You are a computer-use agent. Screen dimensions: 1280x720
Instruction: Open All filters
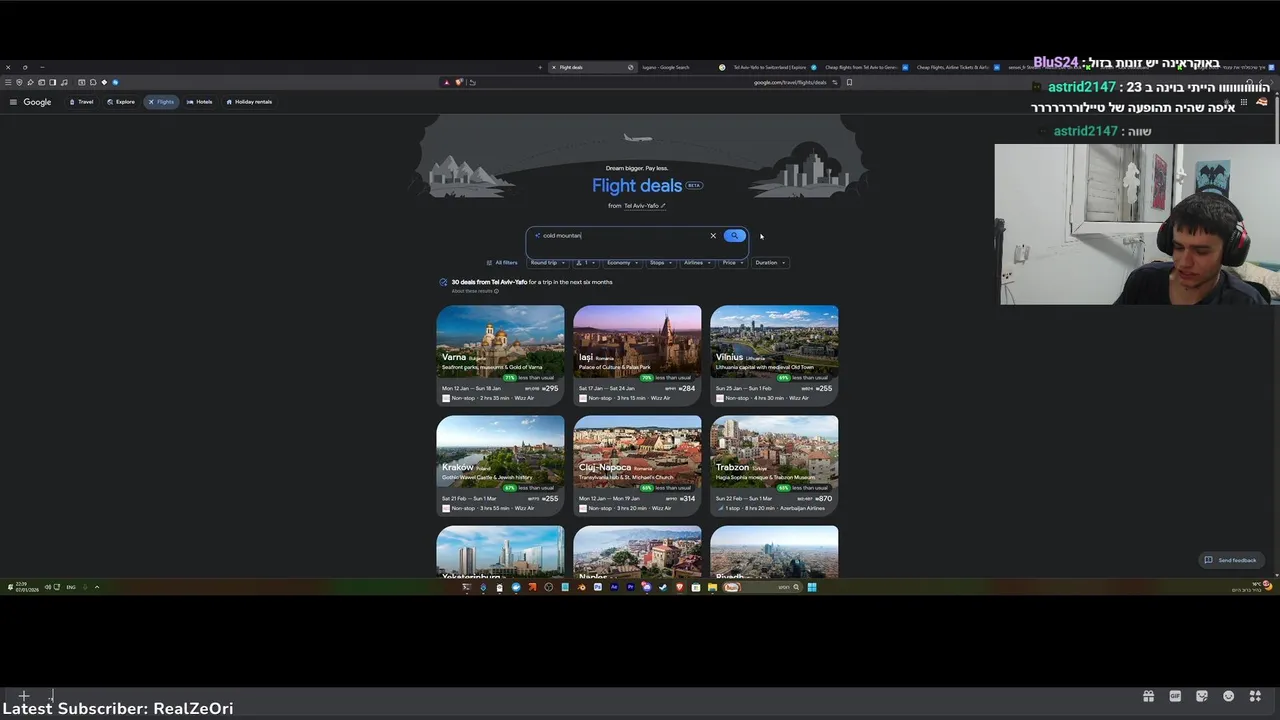502,263
